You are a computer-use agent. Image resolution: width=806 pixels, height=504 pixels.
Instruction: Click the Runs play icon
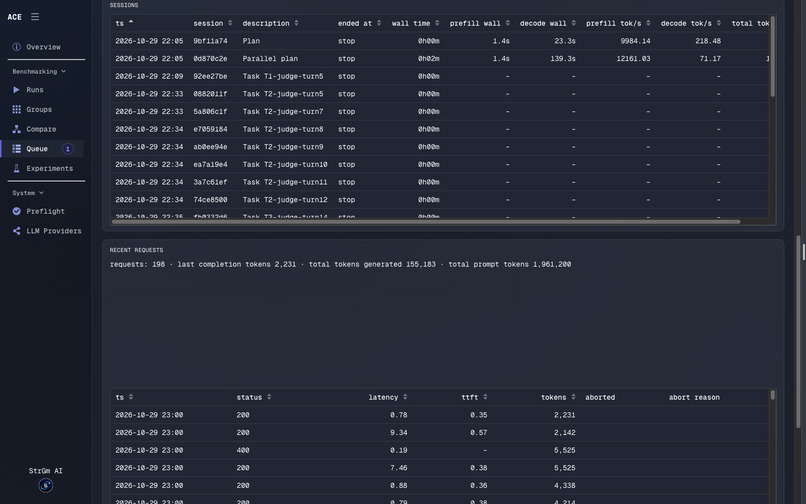[x=16, y=89]
